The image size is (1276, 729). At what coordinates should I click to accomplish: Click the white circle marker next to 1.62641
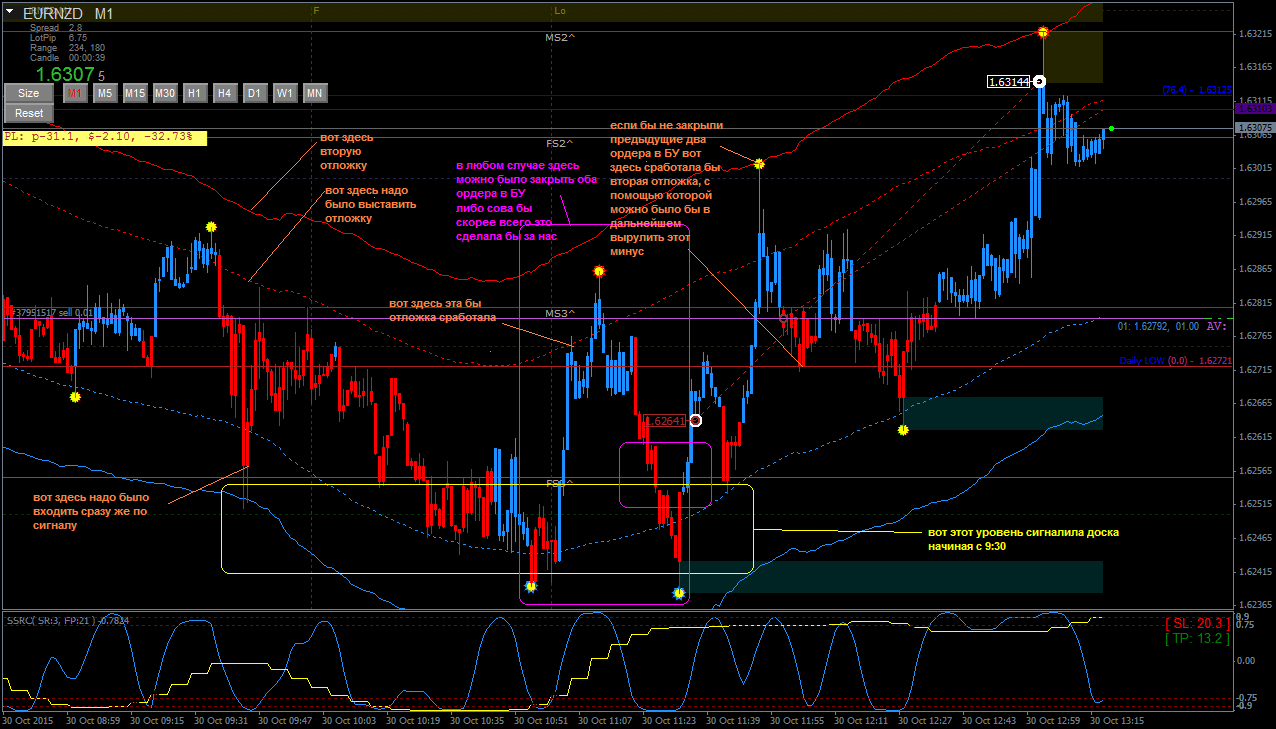click(x=696, y=421)
